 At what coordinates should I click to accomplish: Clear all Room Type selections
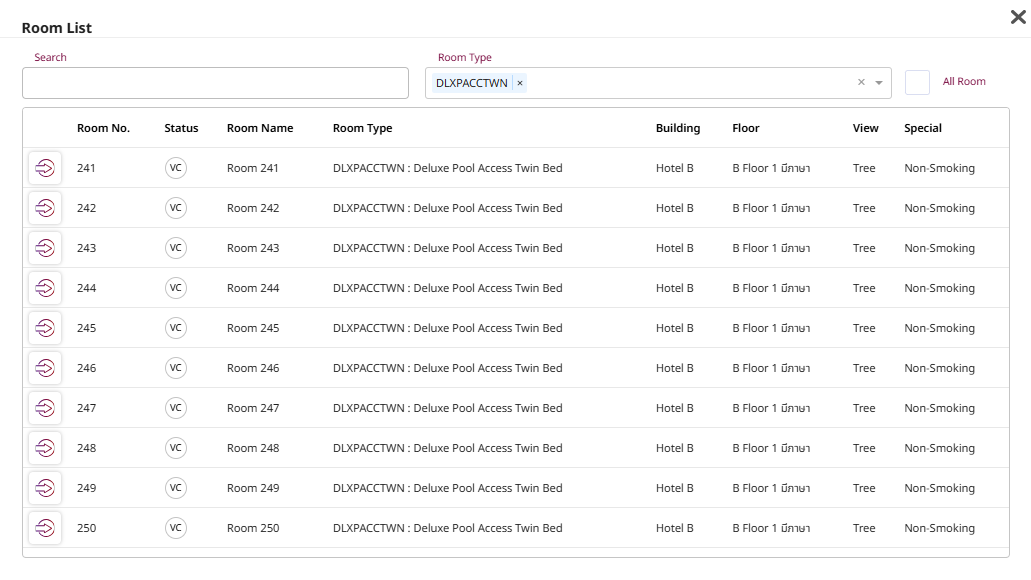pos(861,83)
